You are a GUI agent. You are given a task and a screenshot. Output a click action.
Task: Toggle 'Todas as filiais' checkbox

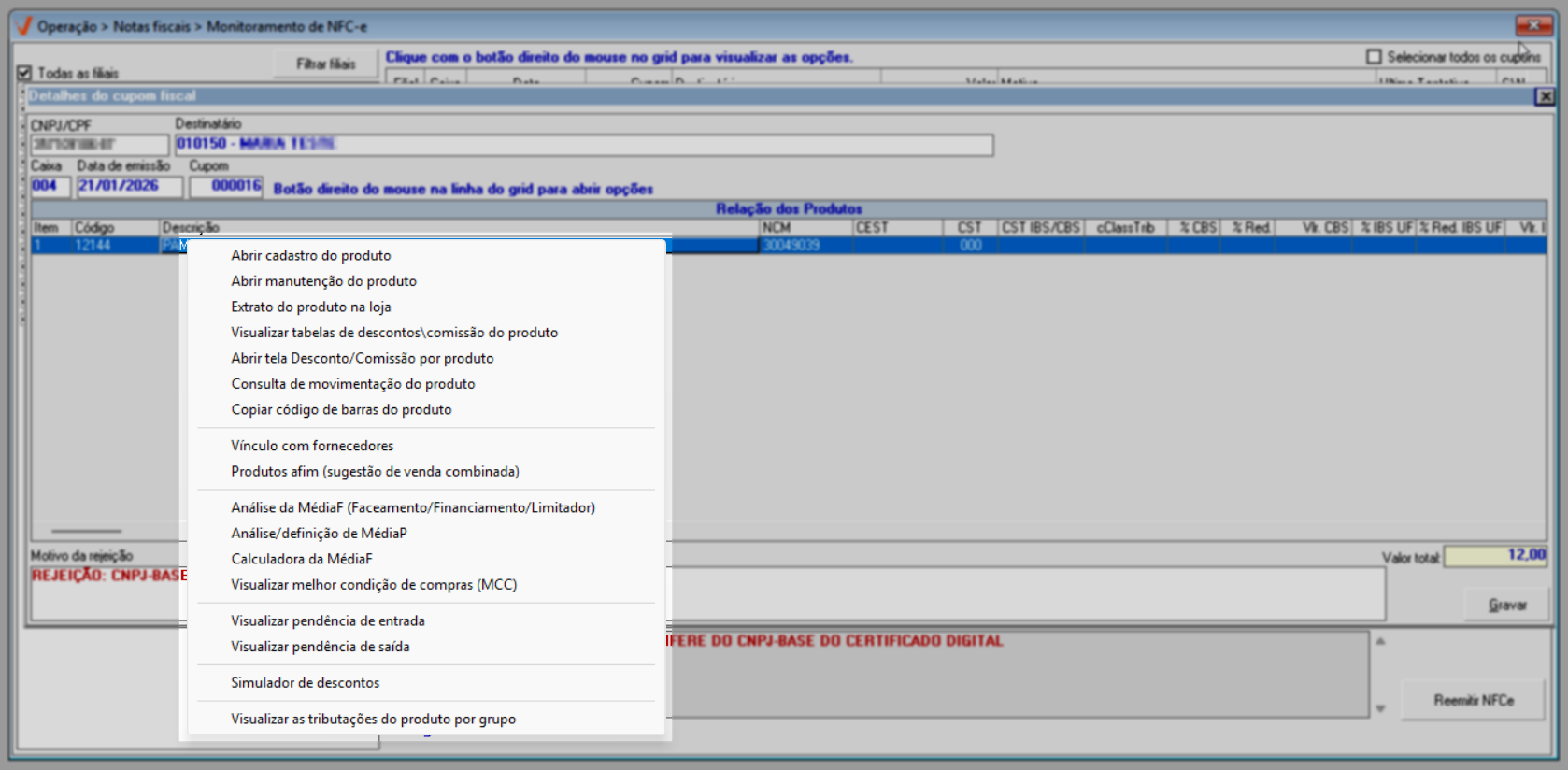(25, 73)
